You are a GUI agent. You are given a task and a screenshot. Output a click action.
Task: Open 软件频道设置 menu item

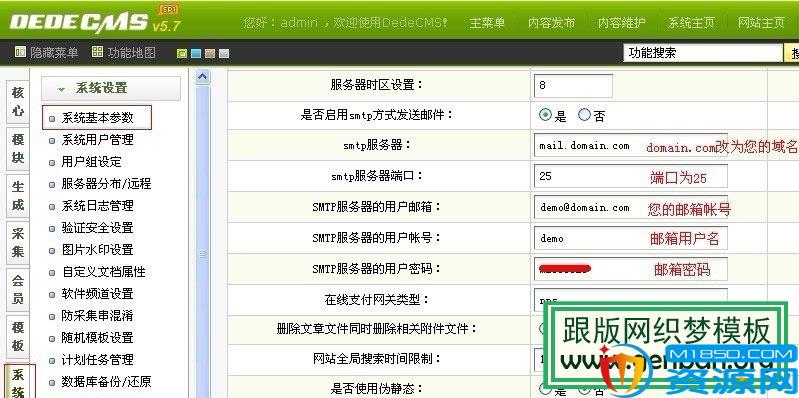click(97, 294)
